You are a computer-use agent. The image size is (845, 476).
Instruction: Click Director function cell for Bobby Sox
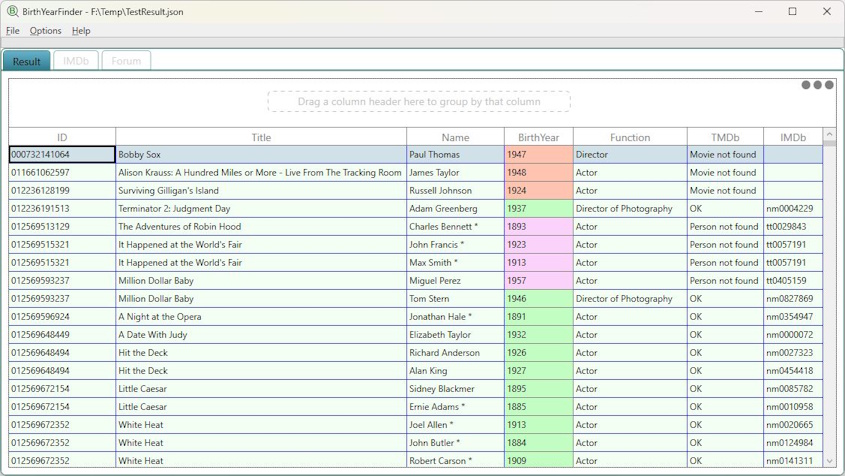630,155
